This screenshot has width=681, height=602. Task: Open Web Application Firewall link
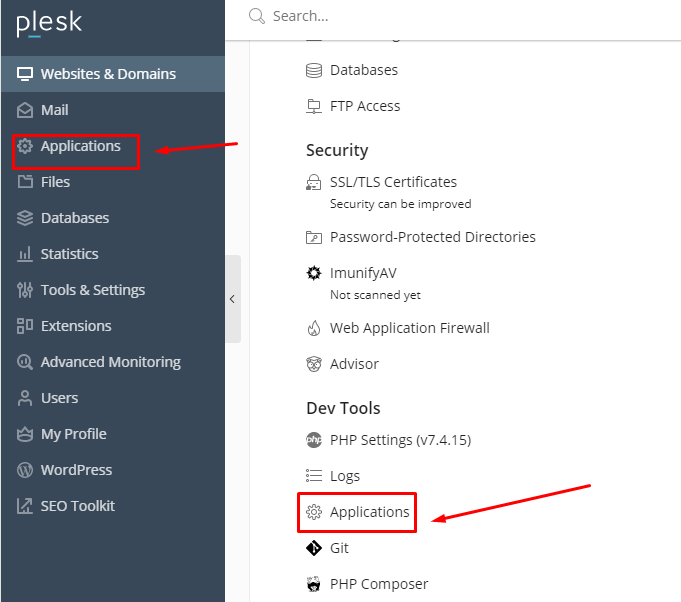point(410,328)
